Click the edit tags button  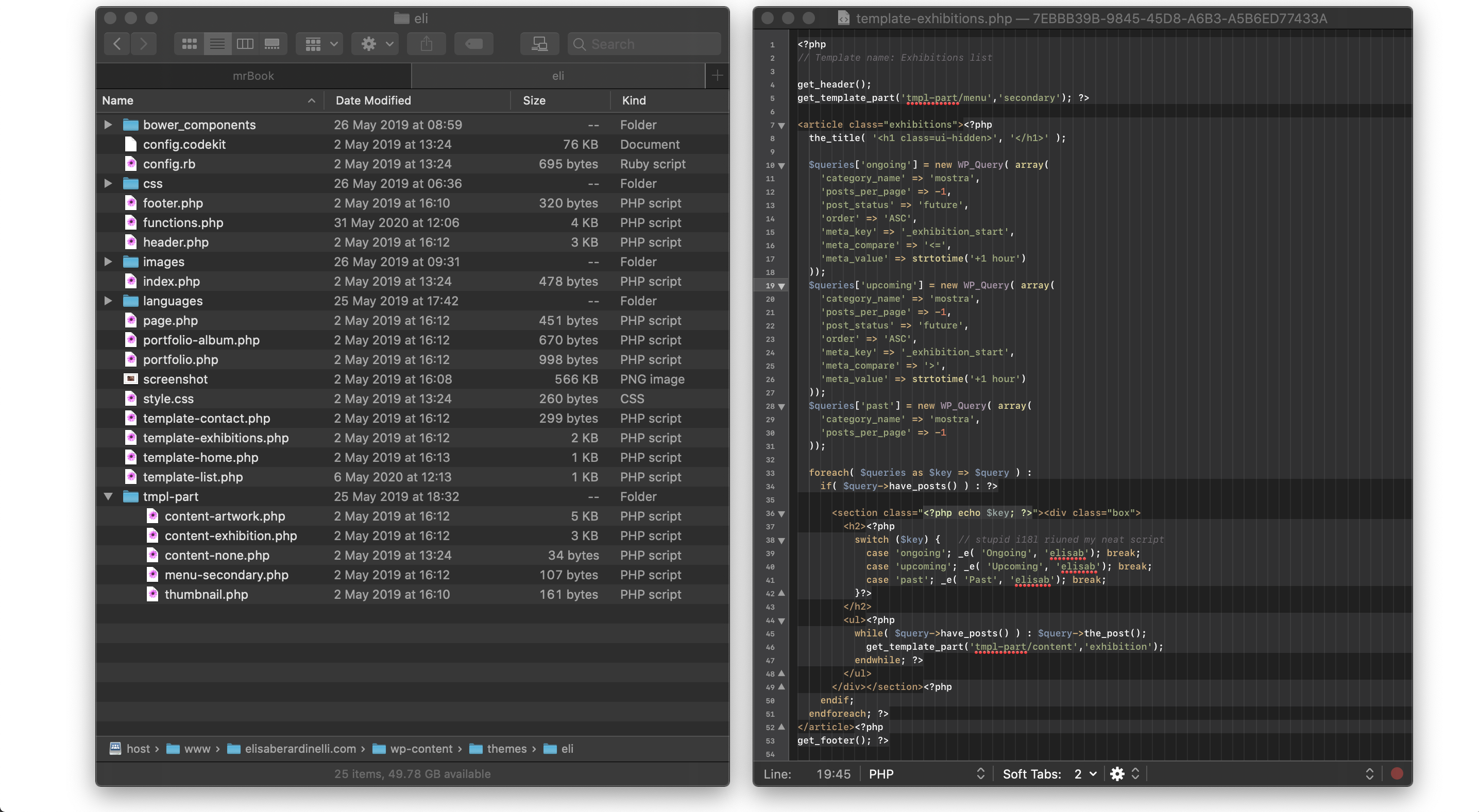tap(473, 44)
